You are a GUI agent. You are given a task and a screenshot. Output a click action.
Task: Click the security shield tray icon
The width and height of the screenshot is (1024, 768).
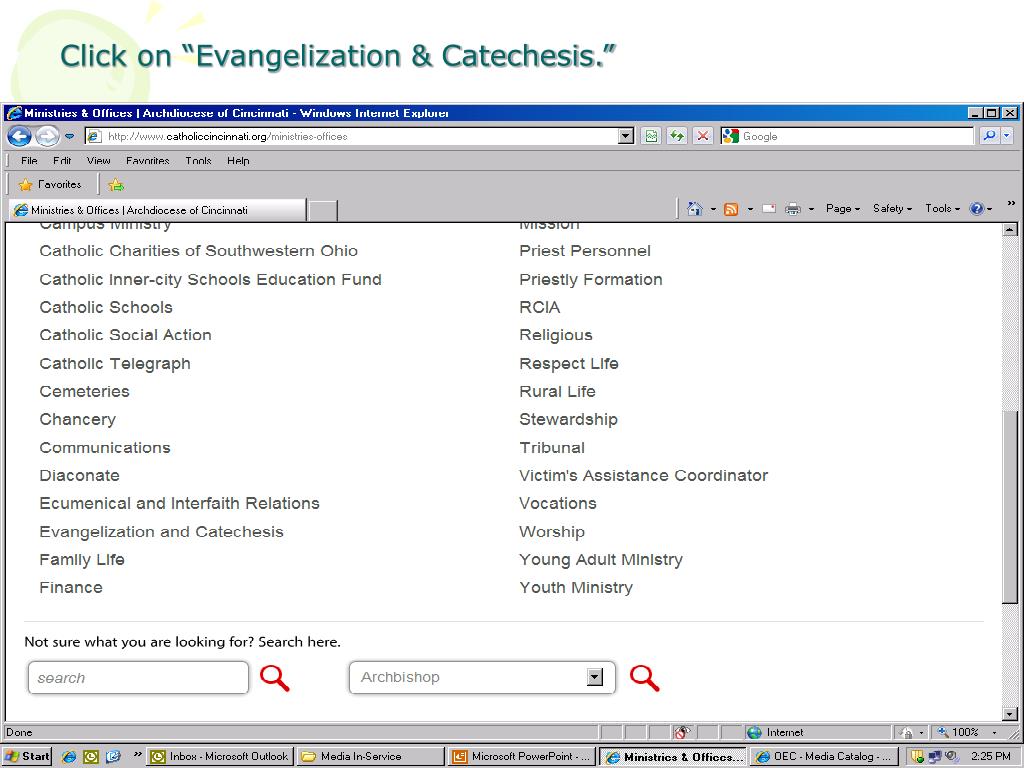pyautogui.click(x=918, y=756)
